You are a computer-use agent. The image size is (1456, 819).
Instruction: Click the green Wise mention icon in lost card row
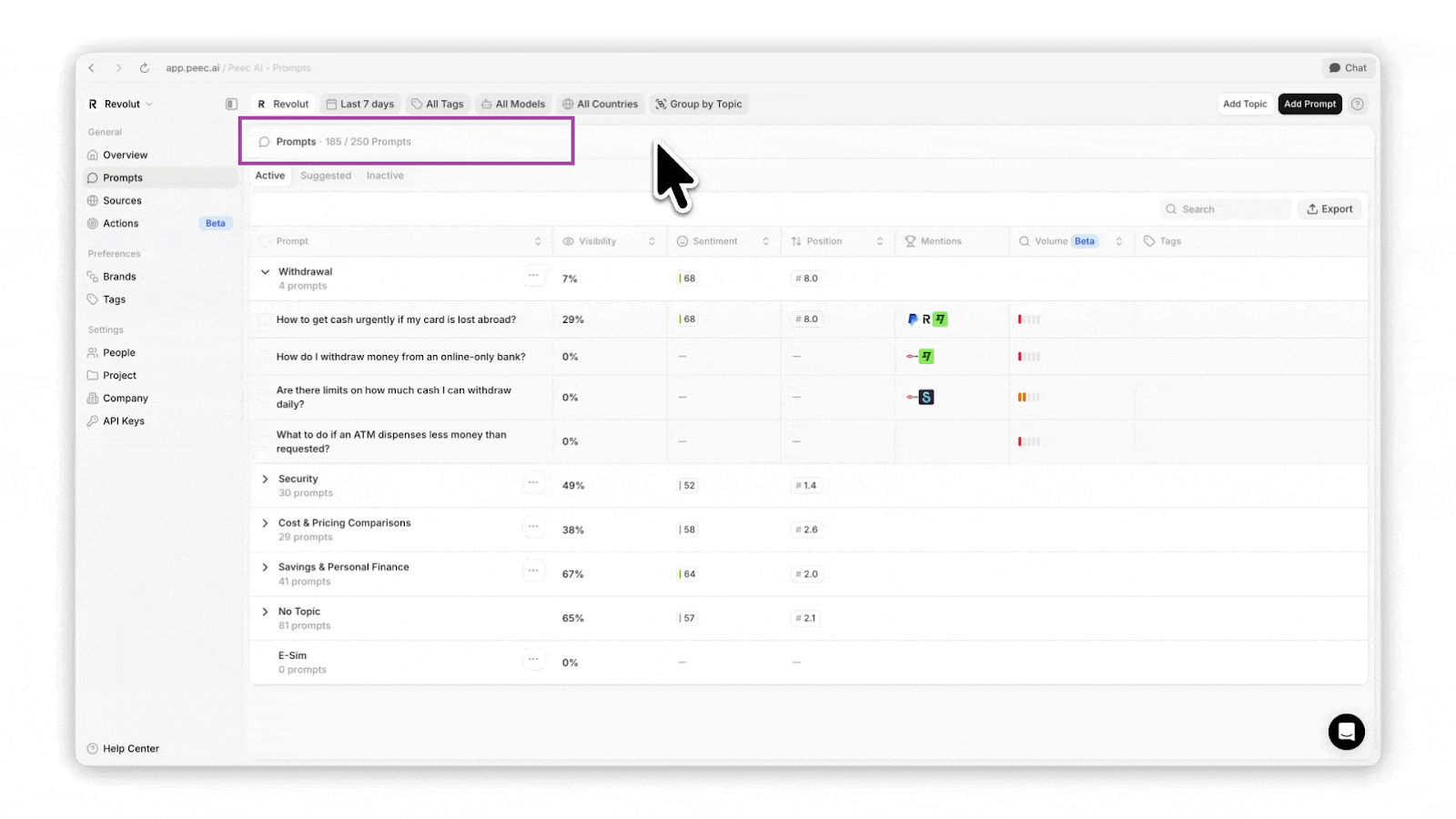(x=940, y=319)
